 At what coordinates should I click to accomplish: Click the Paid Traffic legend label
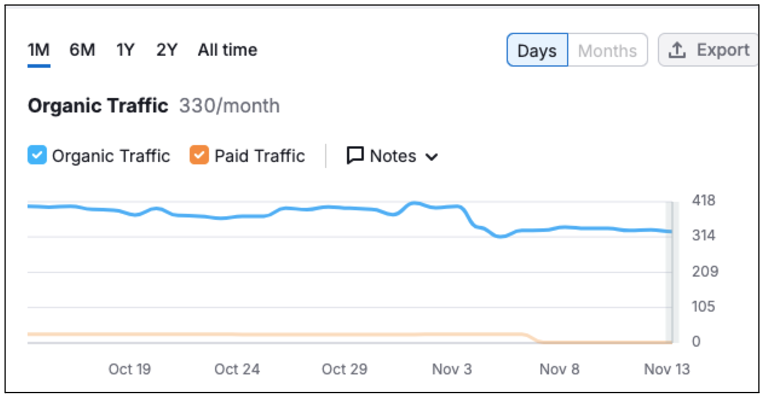tap(260, 156)
